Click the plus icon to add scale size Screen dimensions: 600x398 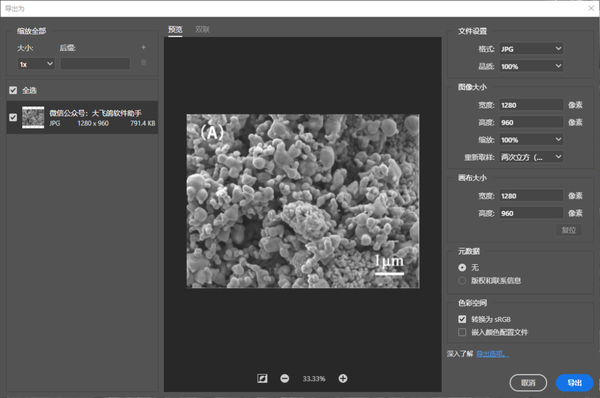[143, 47]
